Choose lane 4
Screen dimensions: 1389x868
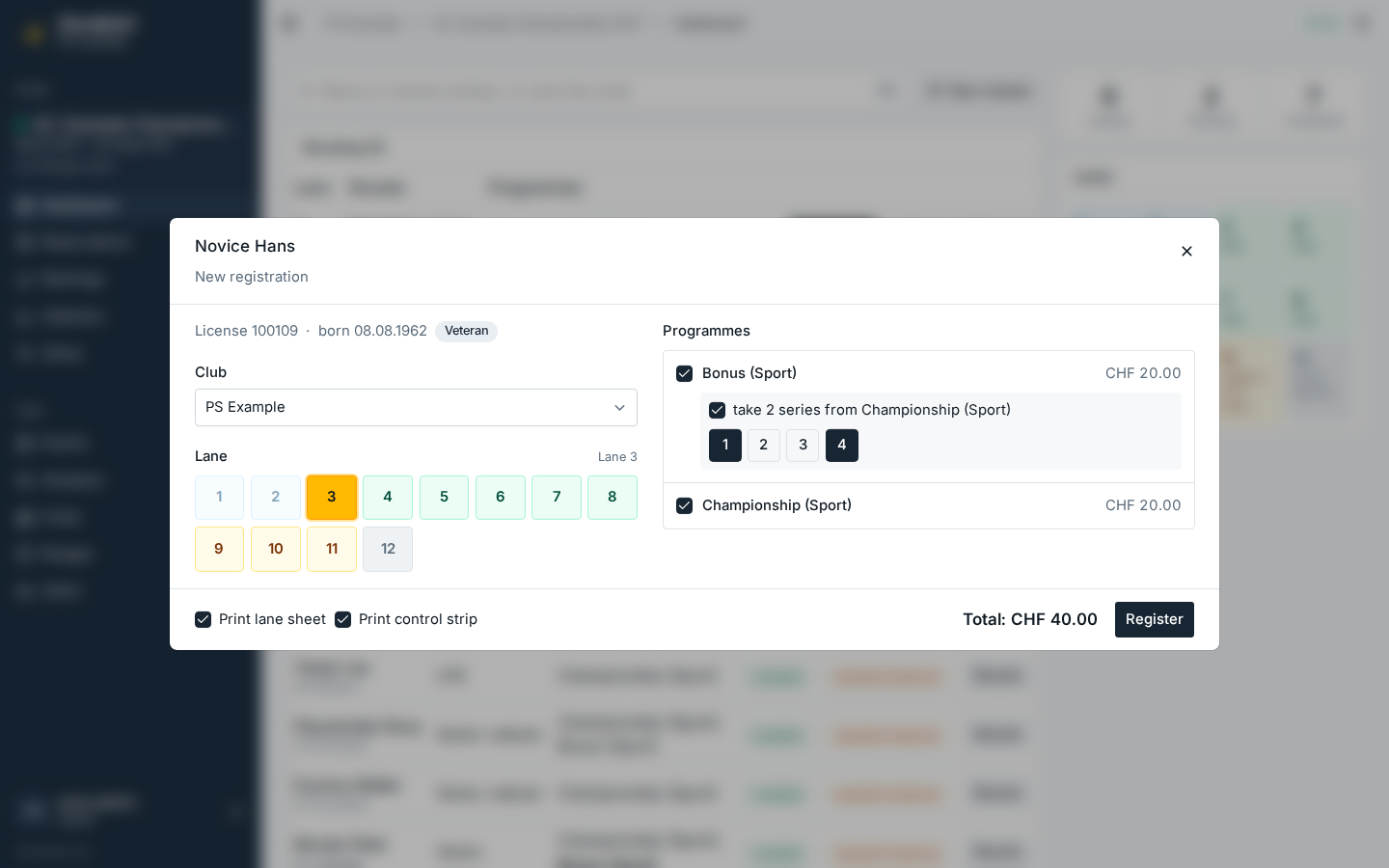(388, 498)
